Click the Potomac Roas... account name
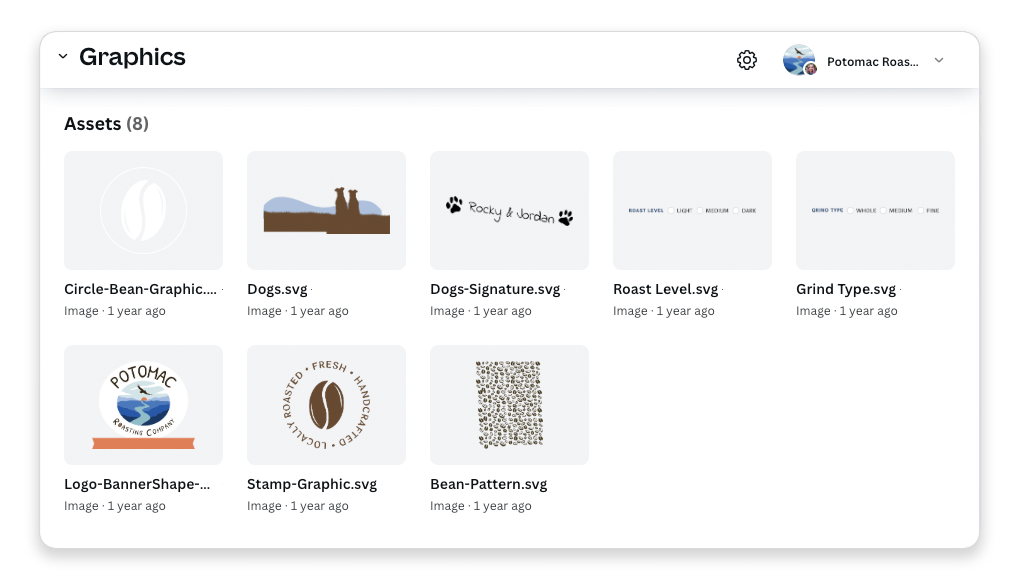The height and width of the screenshot is (580, 1020). pos(873,62)
